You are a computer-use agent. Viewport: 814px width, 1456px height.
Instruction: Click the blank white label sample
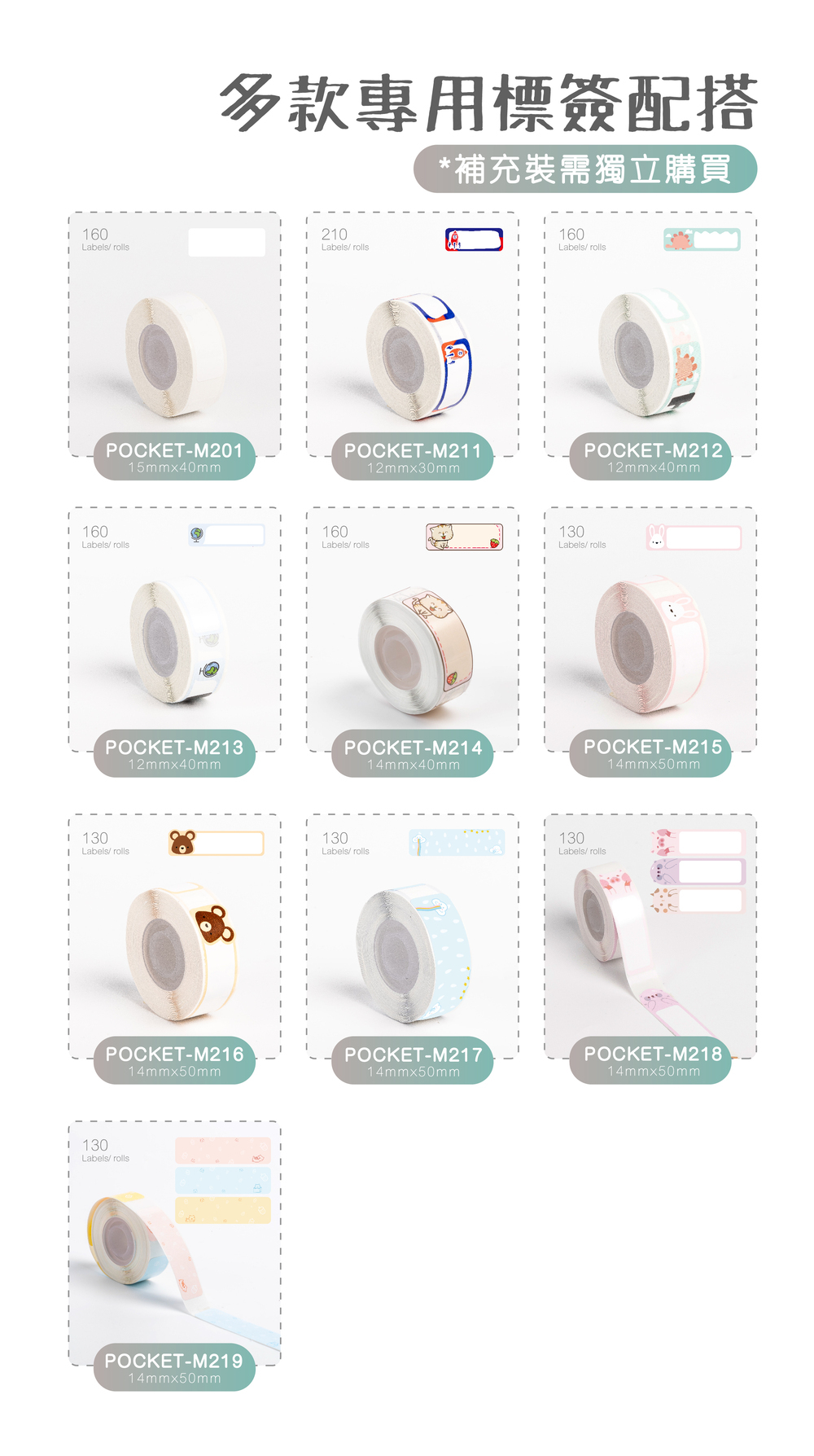pos(227,243)
